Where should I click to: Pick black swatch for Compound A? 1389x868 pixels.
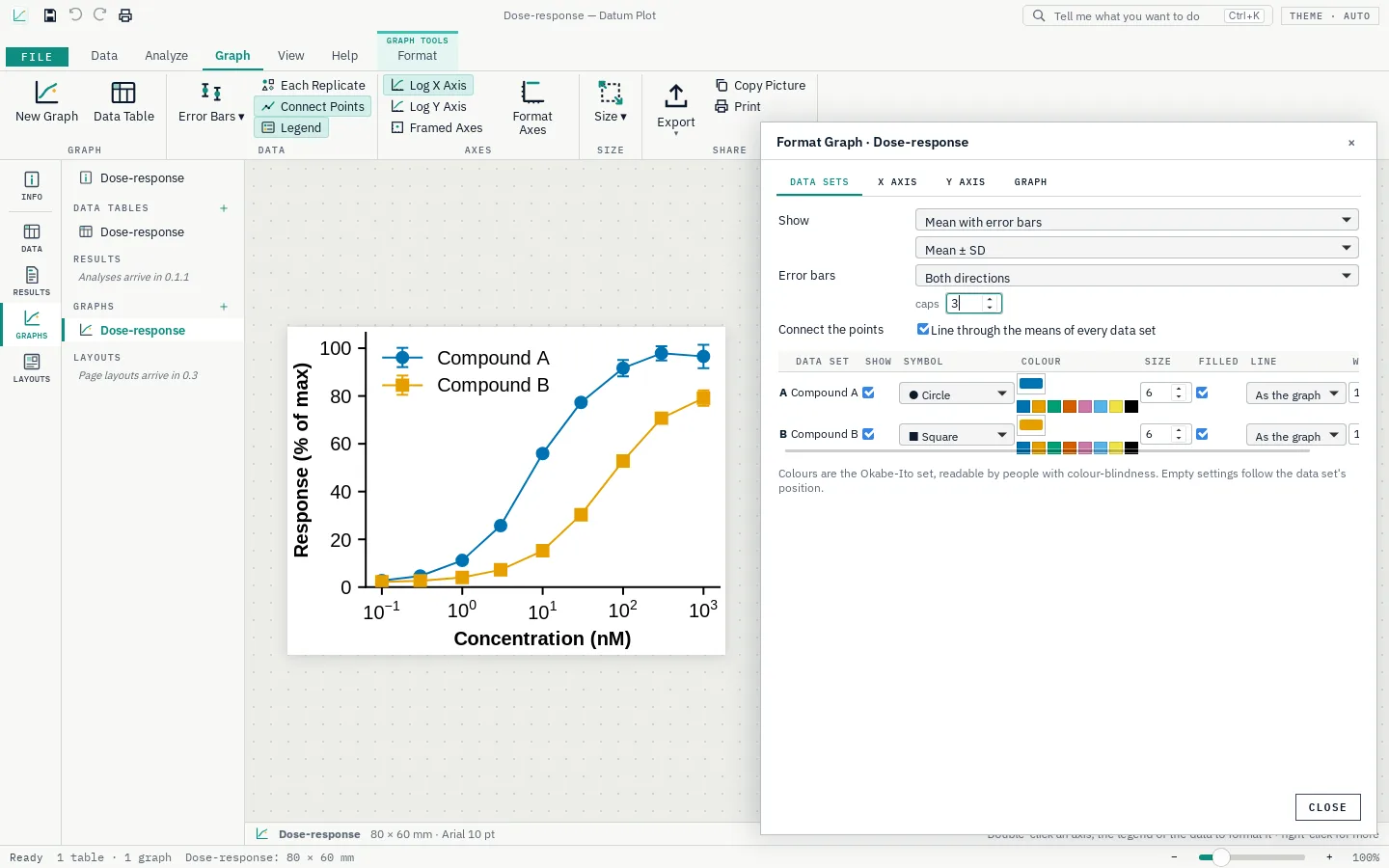[x=1131, y=406]
